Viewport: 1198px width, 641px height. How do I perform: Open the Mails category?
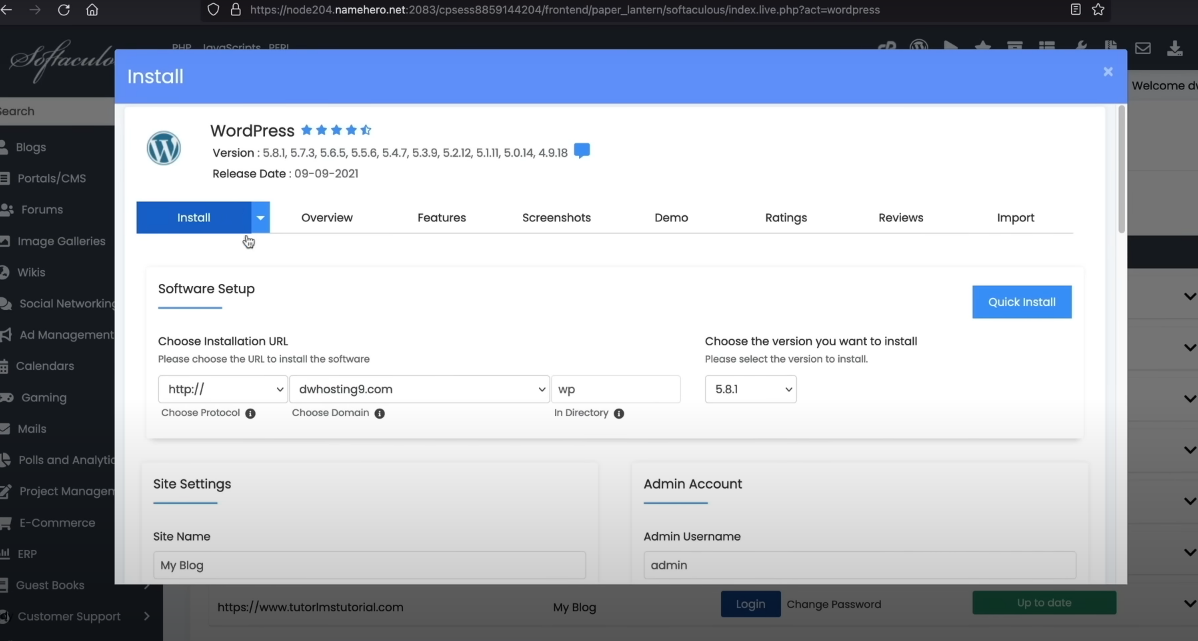[31, 429]
